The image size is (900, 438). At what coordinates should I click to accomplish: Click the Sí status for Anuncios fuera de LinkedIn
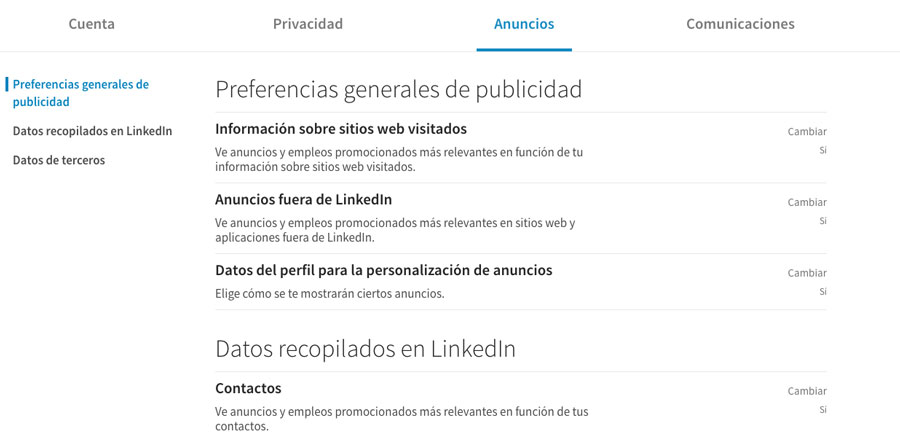tap(823, 220)
